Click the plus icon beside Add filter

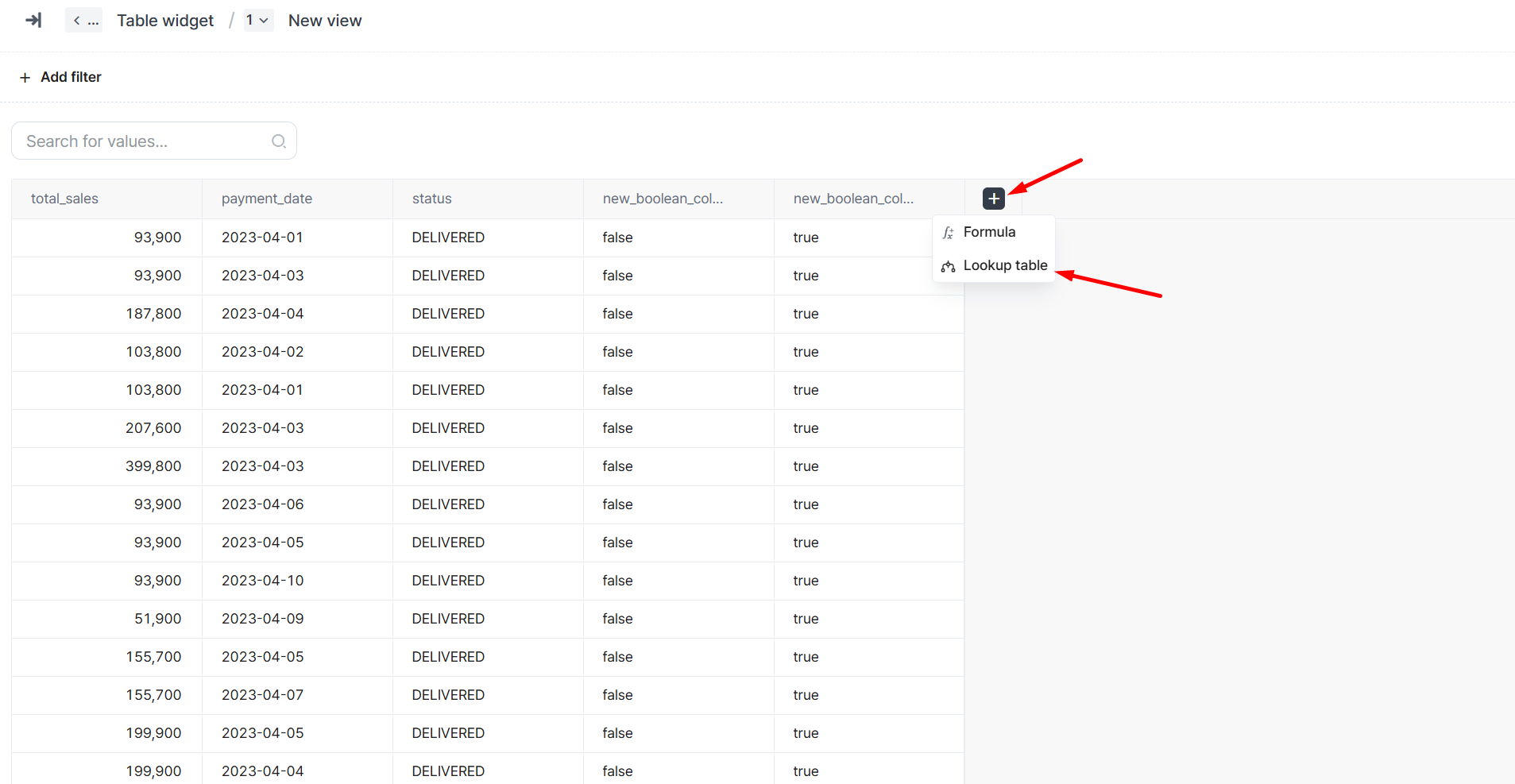(25, 78)
